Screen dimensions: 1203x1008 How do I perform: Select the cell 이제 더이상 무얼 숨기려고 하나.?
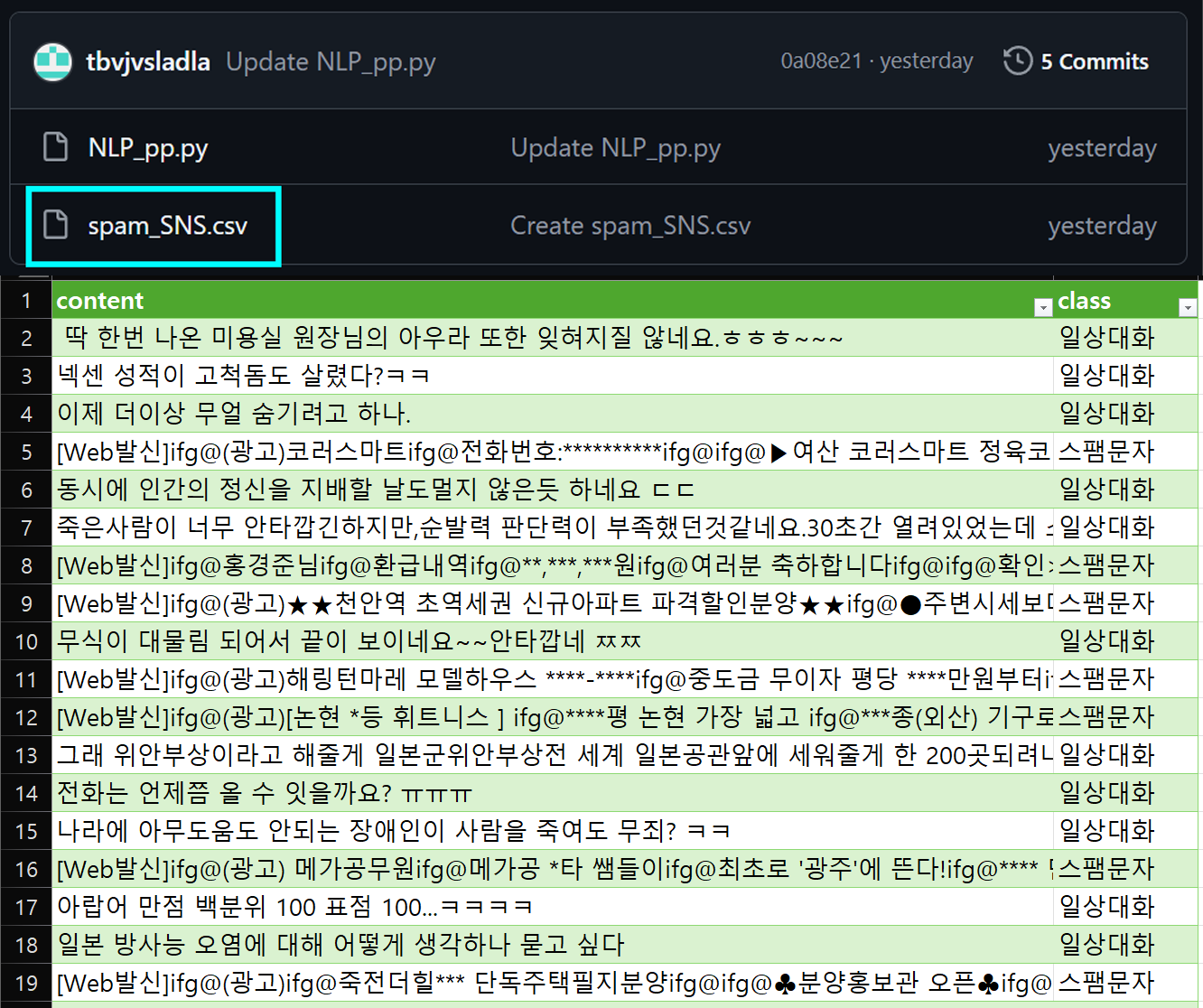click(553, 414)
